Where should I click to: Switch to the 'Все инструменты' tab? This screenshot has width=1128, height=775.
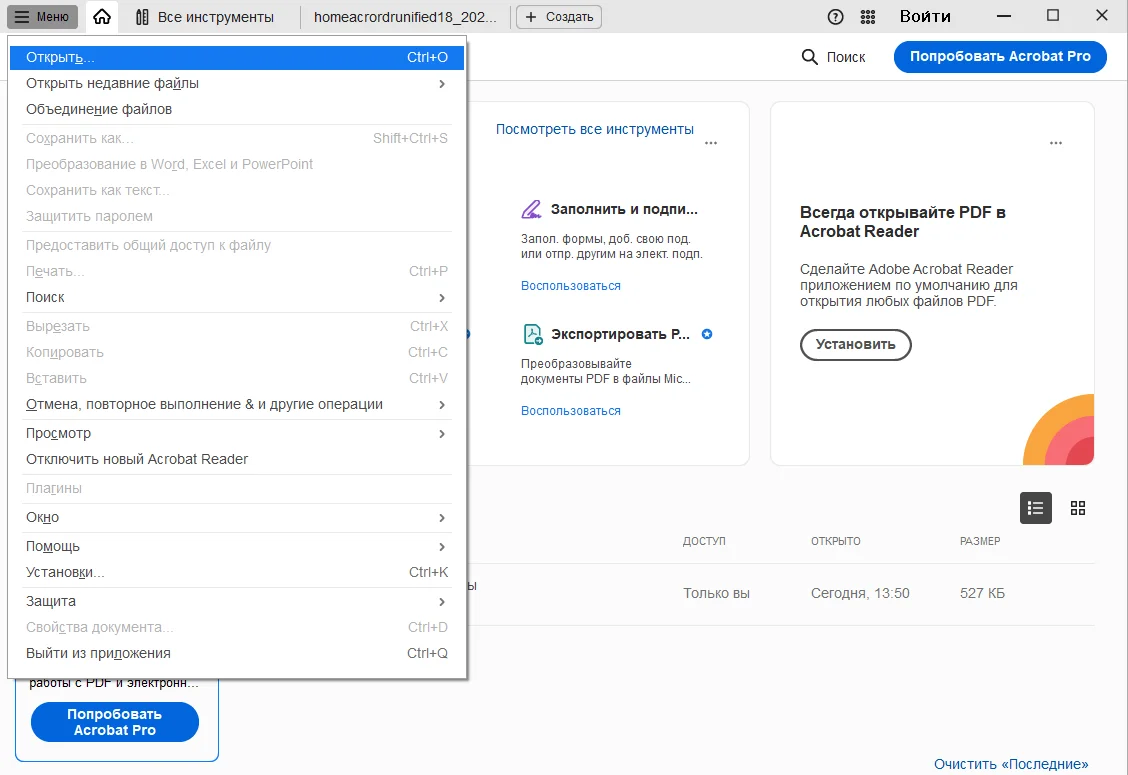click(x=205, y=17)
